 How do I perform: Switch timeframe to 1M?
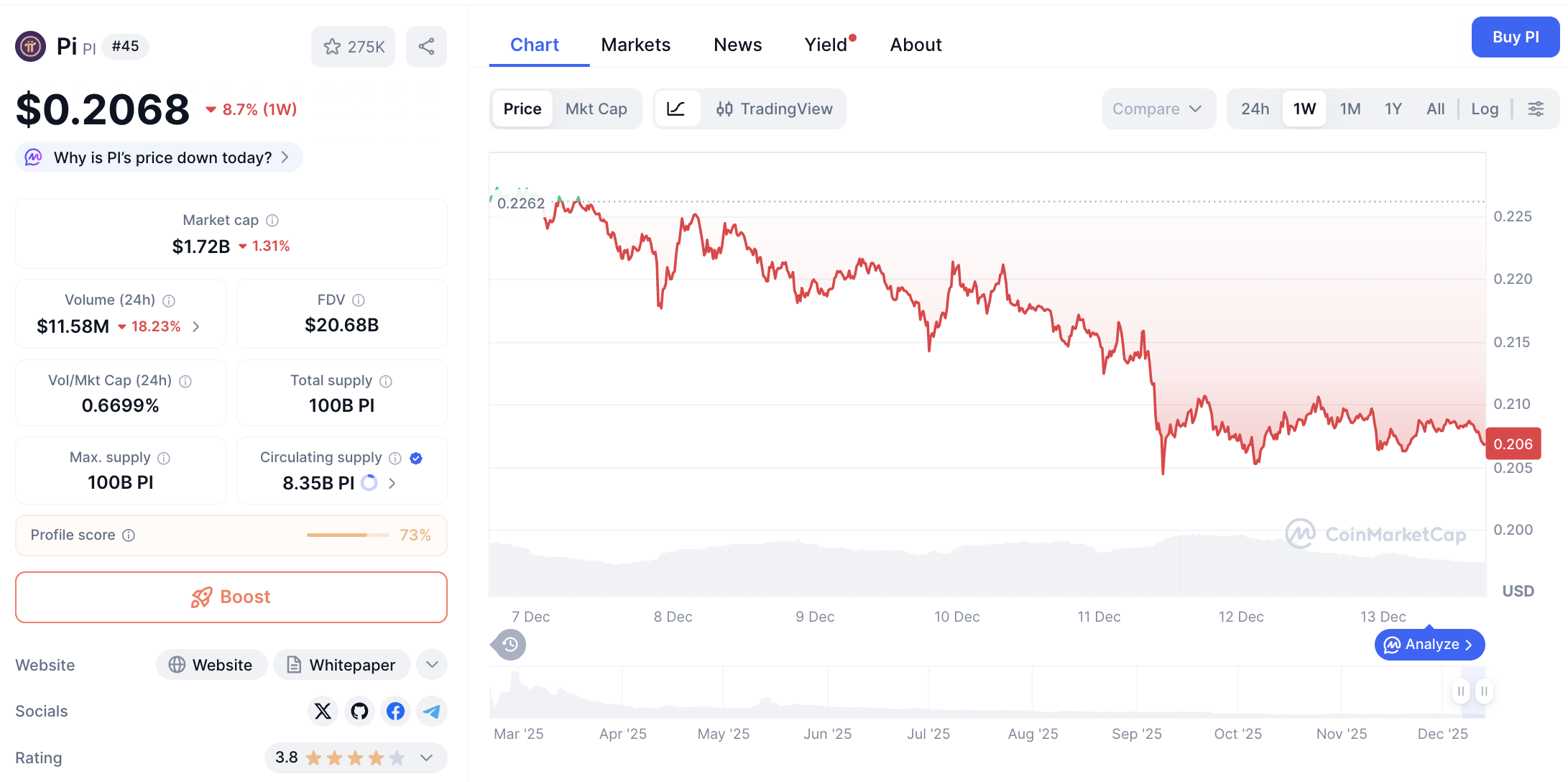(1350, 109)
